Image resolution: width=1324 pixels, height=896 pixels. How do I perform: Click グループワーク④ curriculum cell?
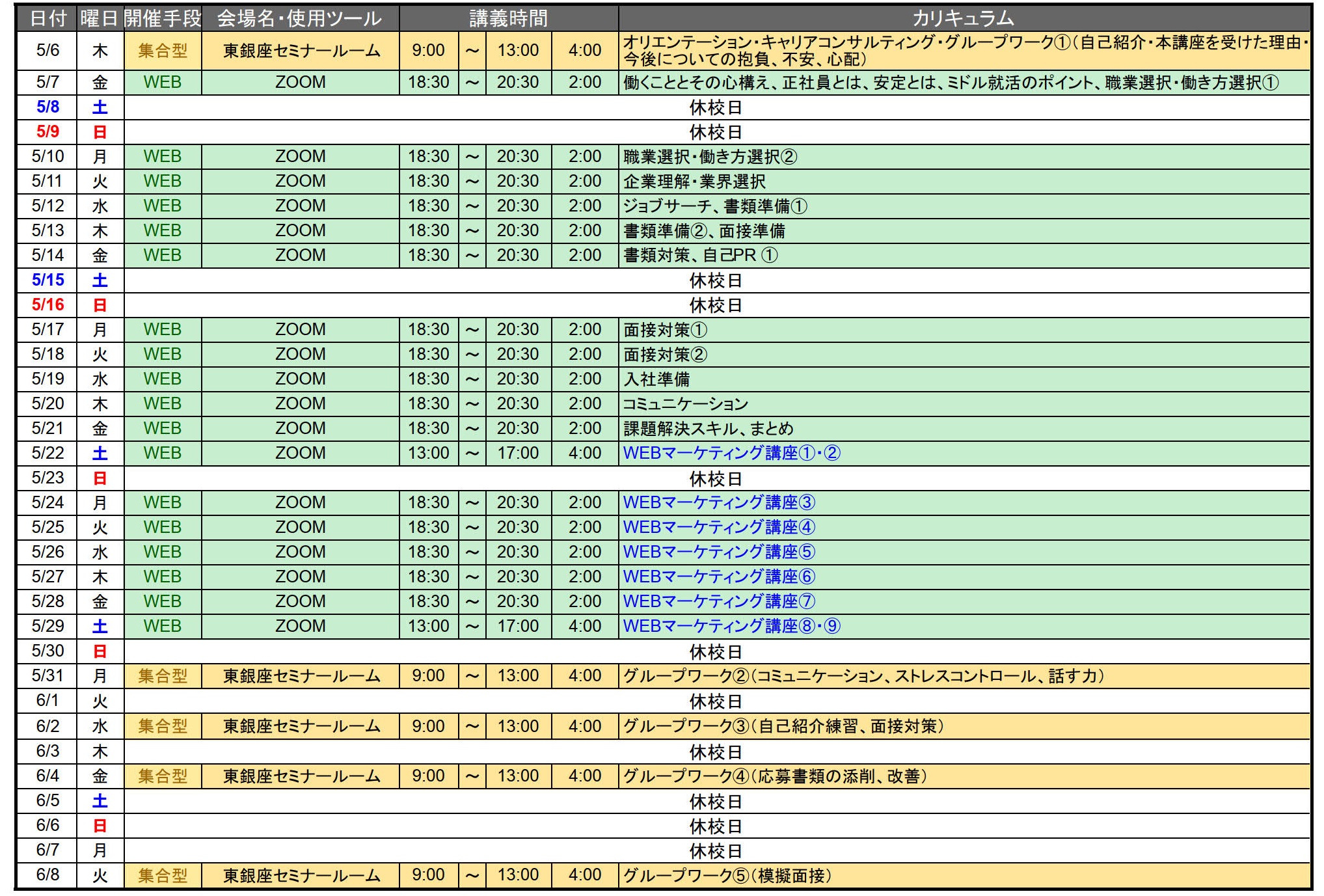[964, 776]
